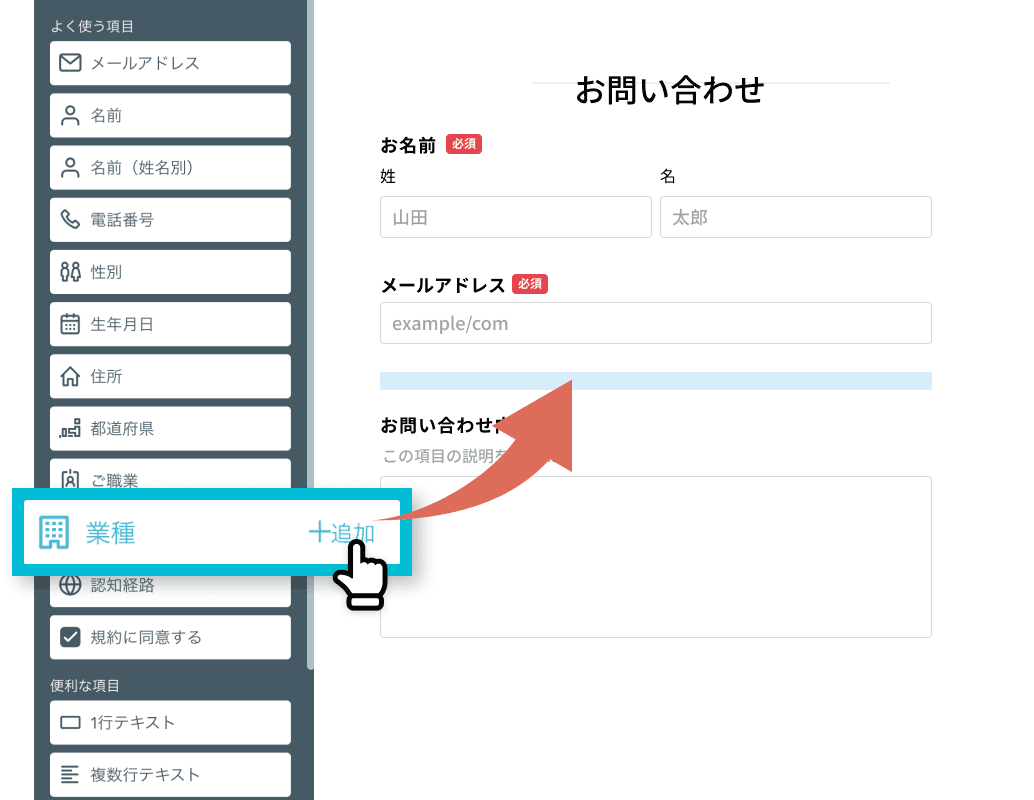The width and height of the screenshot is (1034, 800).
Task: Click the 姓 input with placeholder 山田
Action: 515,217
